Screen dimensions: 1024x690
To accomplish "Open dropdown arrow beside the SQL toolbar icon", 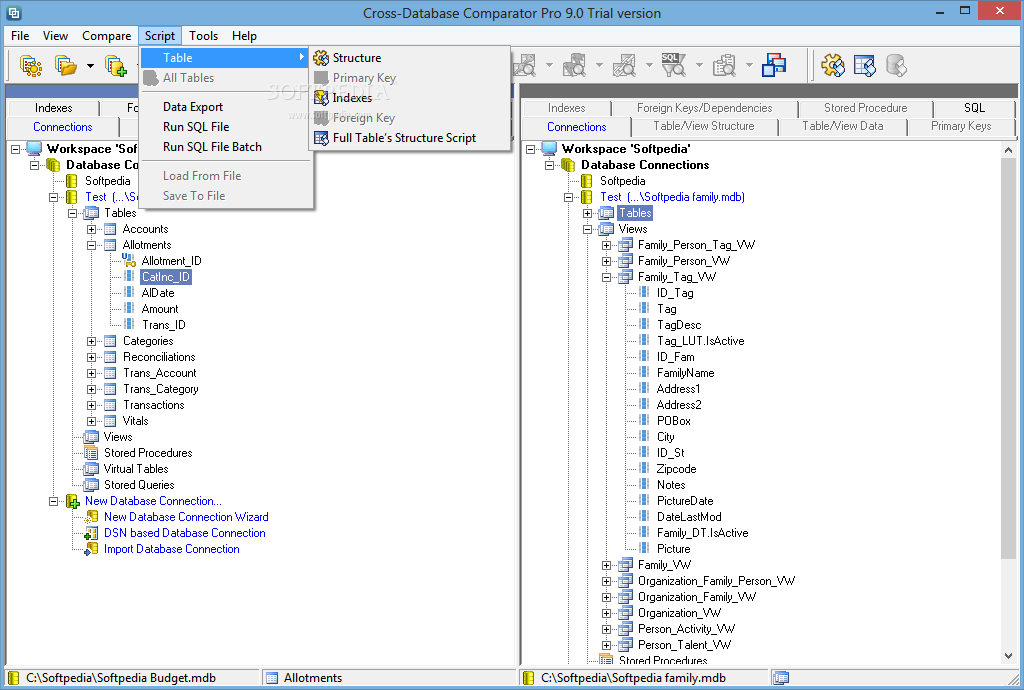I will pos(699,65).
